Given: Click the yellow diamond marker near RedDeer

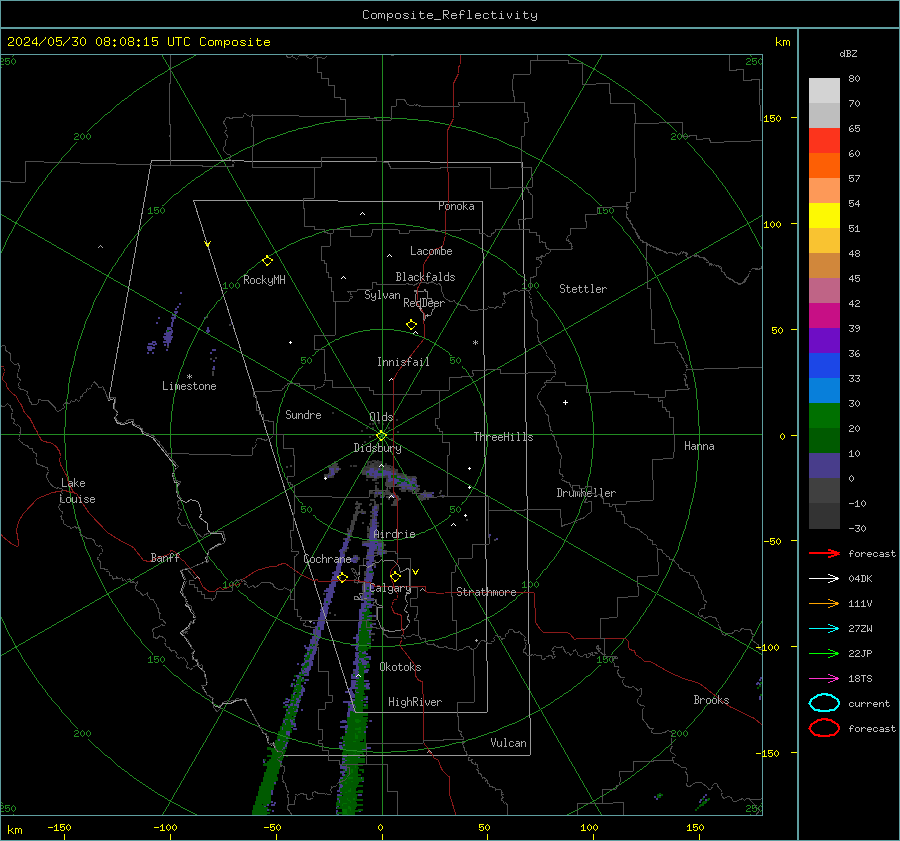Looking at the screenshot, I should 411,325.
